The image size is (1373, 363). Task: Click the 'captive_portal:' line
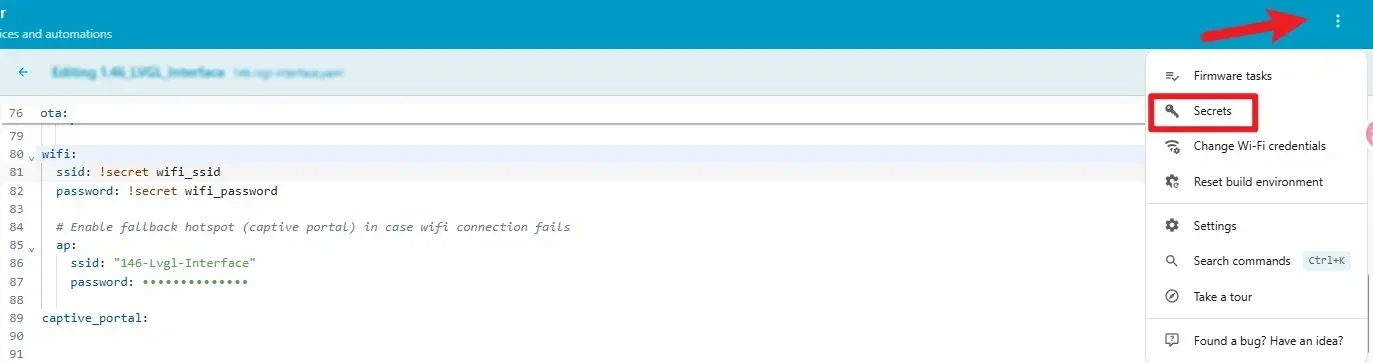click(x=95, y=318)
